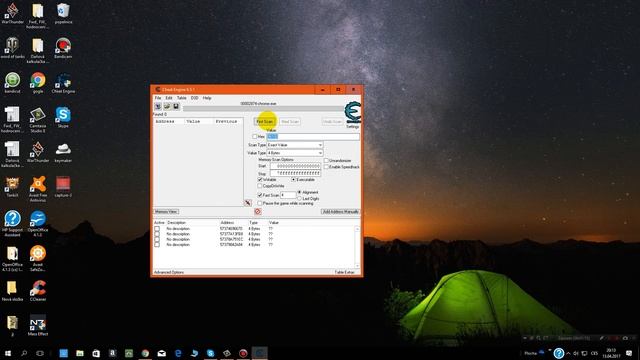Click the scan Value input field
Image resolution: width=640 pixels, height=360 pixels.
pos(313,136)
